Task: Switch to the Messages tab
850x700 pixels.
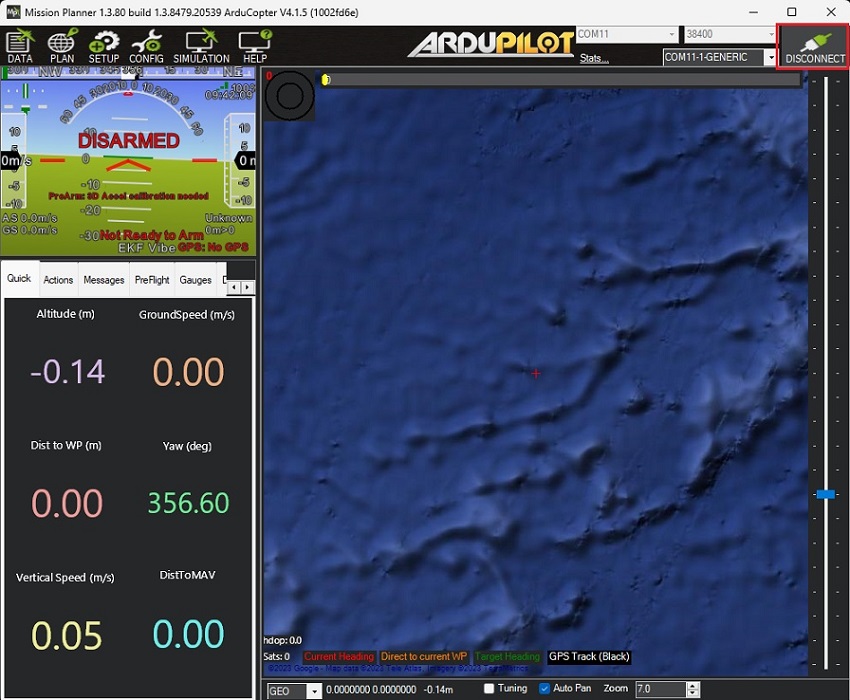Action: (x=104, y=280)
